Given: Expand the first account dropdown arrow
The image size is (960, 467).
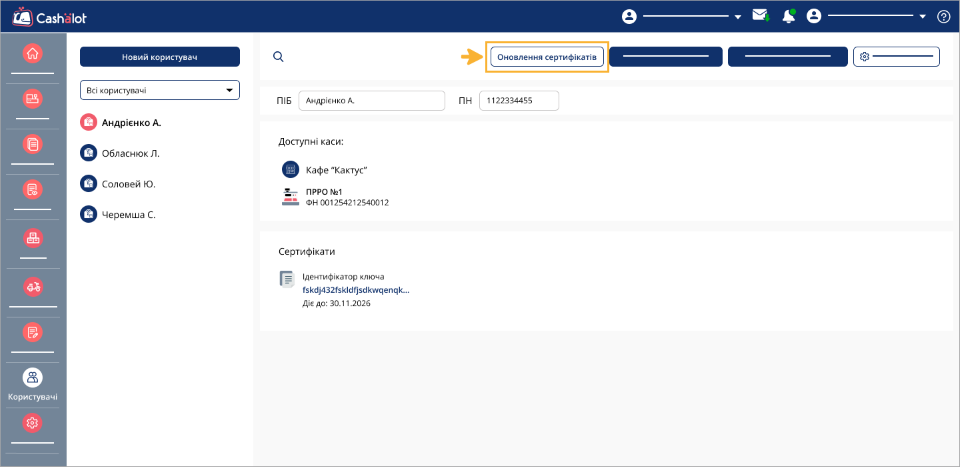Looking at the screenshot, I should coord(738,17).
